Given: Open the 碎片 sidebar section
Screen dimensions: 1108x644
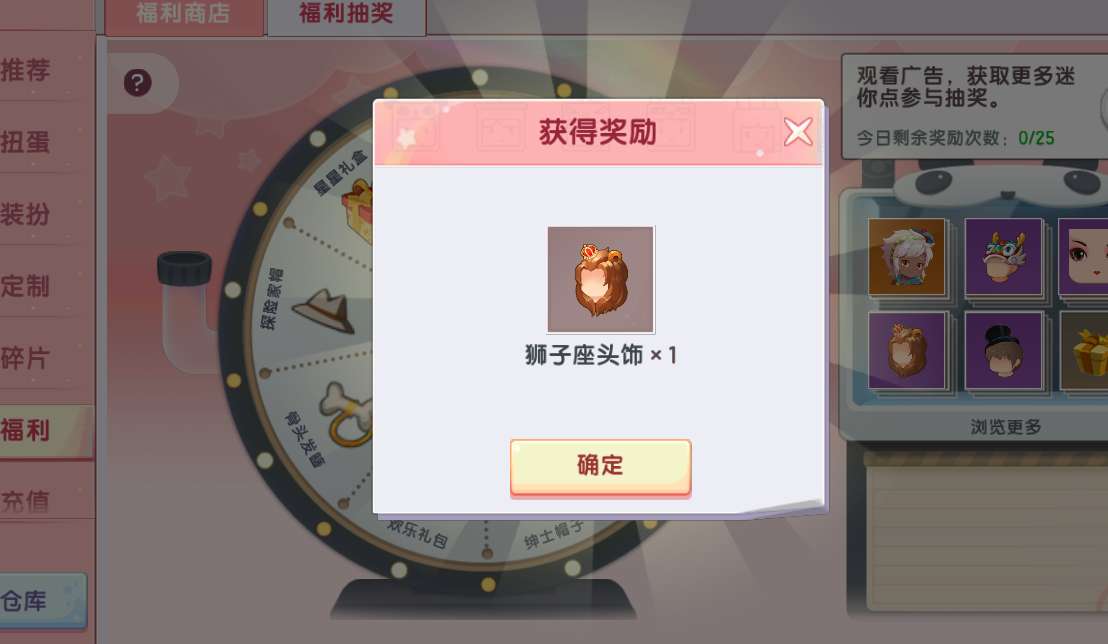Looking at the screenshot, I should pos(28,358).
